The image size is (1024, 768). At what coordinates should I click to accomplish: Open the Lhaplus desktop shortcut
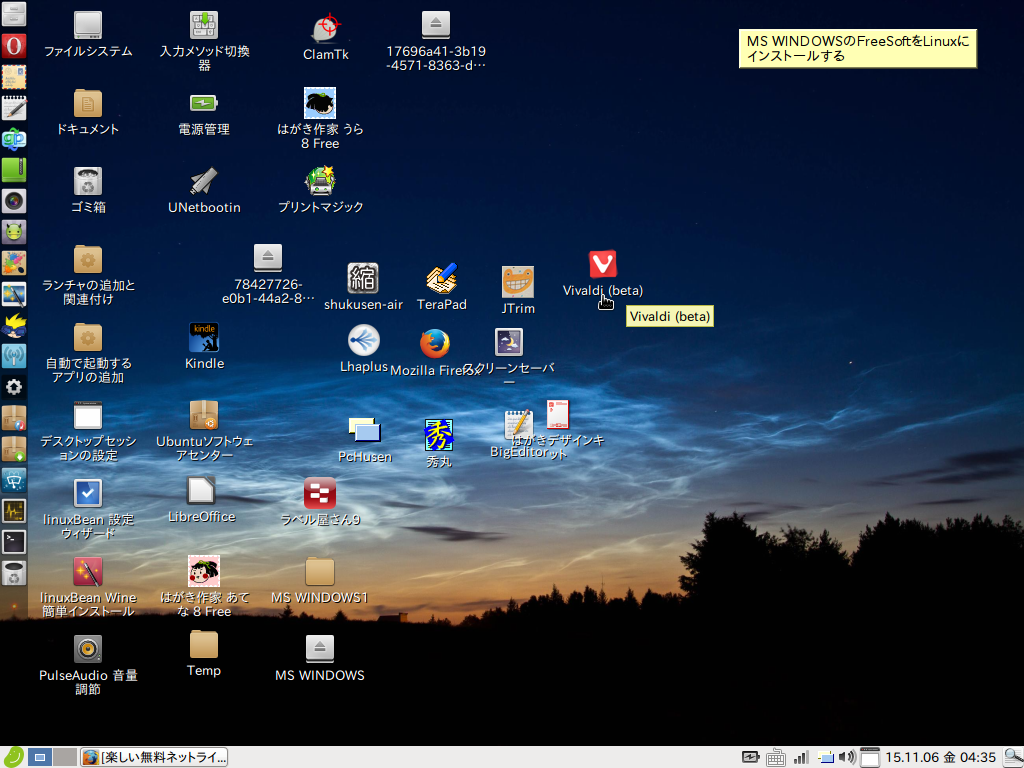[363, 342]
